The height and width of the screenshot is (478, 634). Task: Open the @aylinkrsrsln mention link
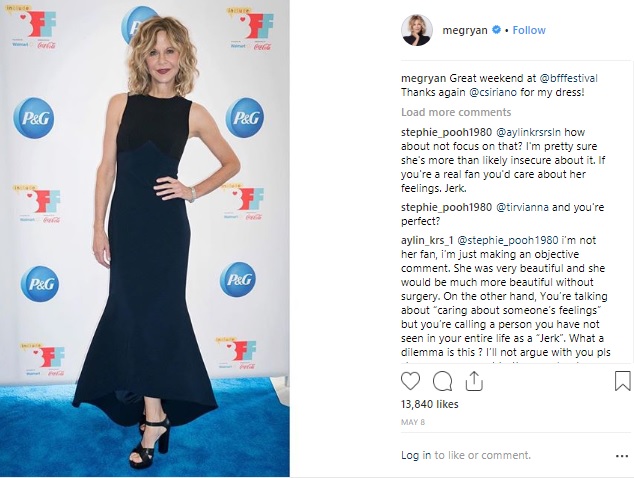[x=528, y=132]
